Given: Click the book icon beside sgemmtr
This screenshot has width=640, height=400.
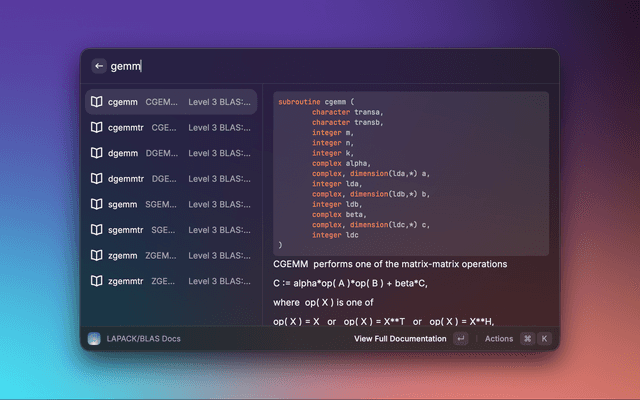Looking at the screenshot, I should 97,230.
